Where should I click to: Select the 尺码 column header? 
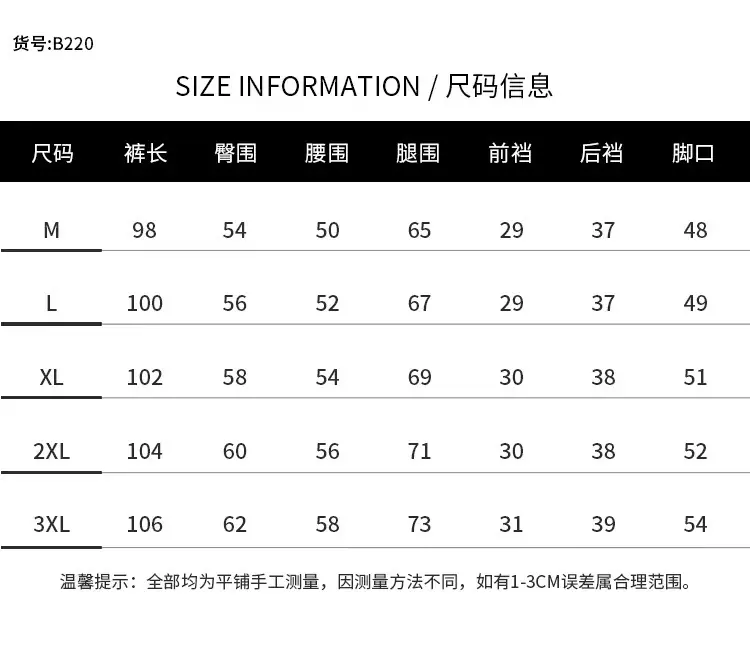pos(52,154)
